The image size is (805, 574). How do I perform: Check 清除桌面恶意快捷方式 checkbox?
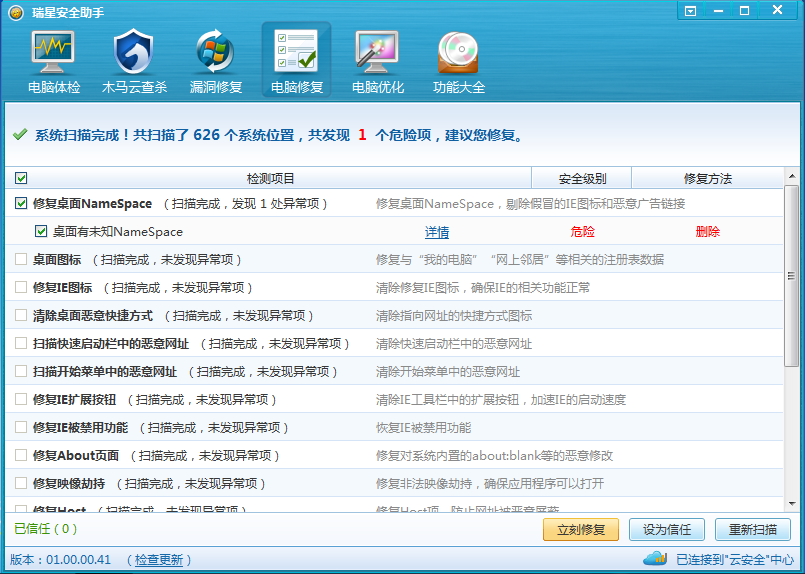pos(21,315)
